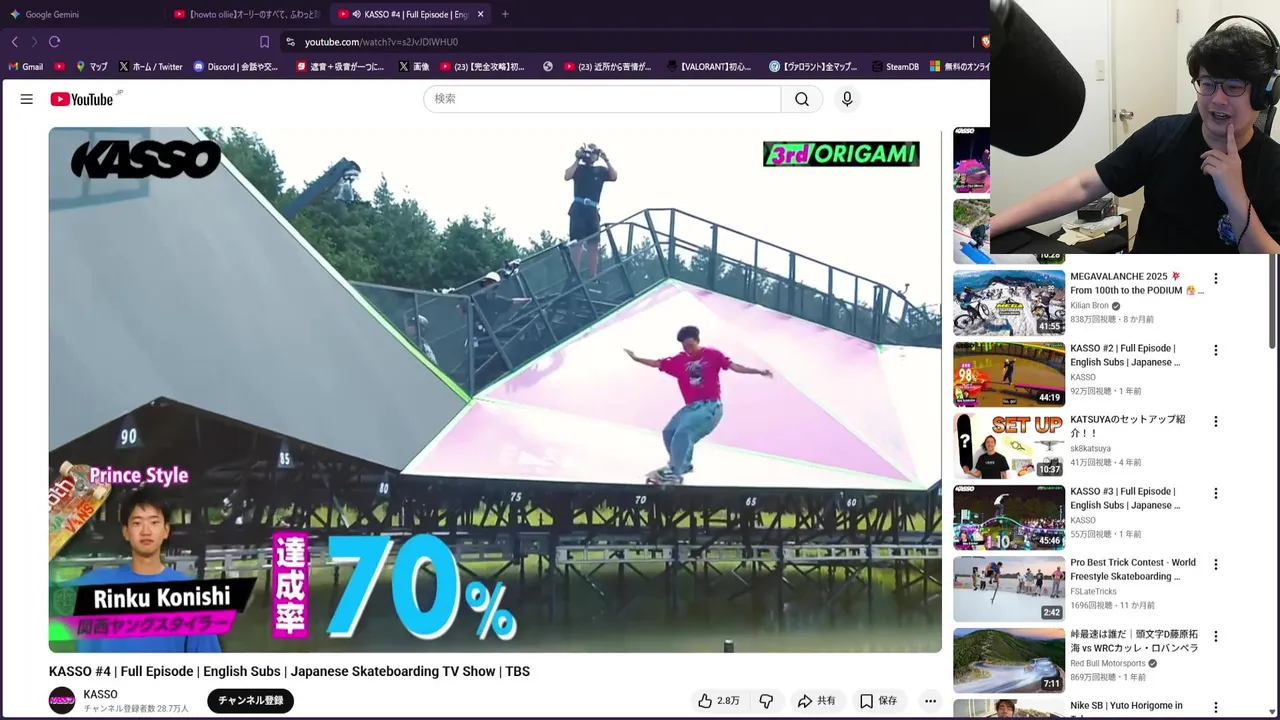Screen dimensions: 1280x720
Task: Bookmark this page with the bookmark icon
Action: [x=264, y=42]
